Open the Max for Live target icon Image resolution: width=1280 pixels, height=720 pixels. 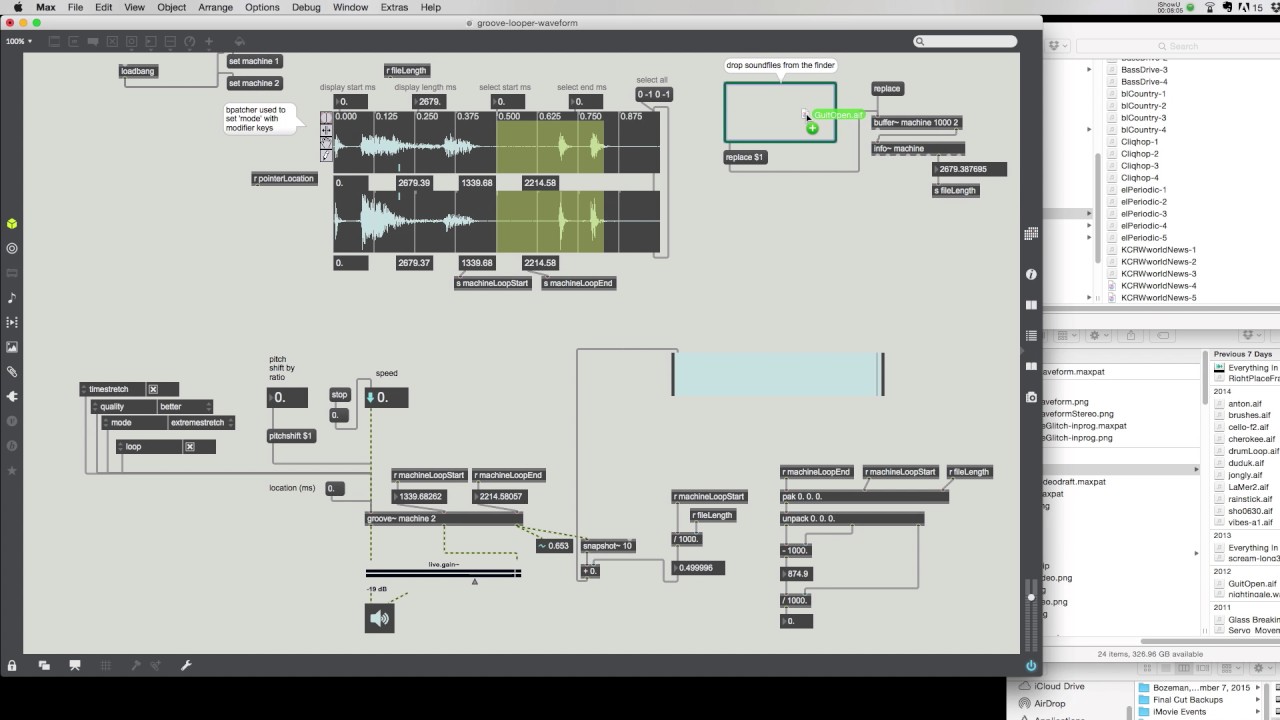(x=12, y=248)
